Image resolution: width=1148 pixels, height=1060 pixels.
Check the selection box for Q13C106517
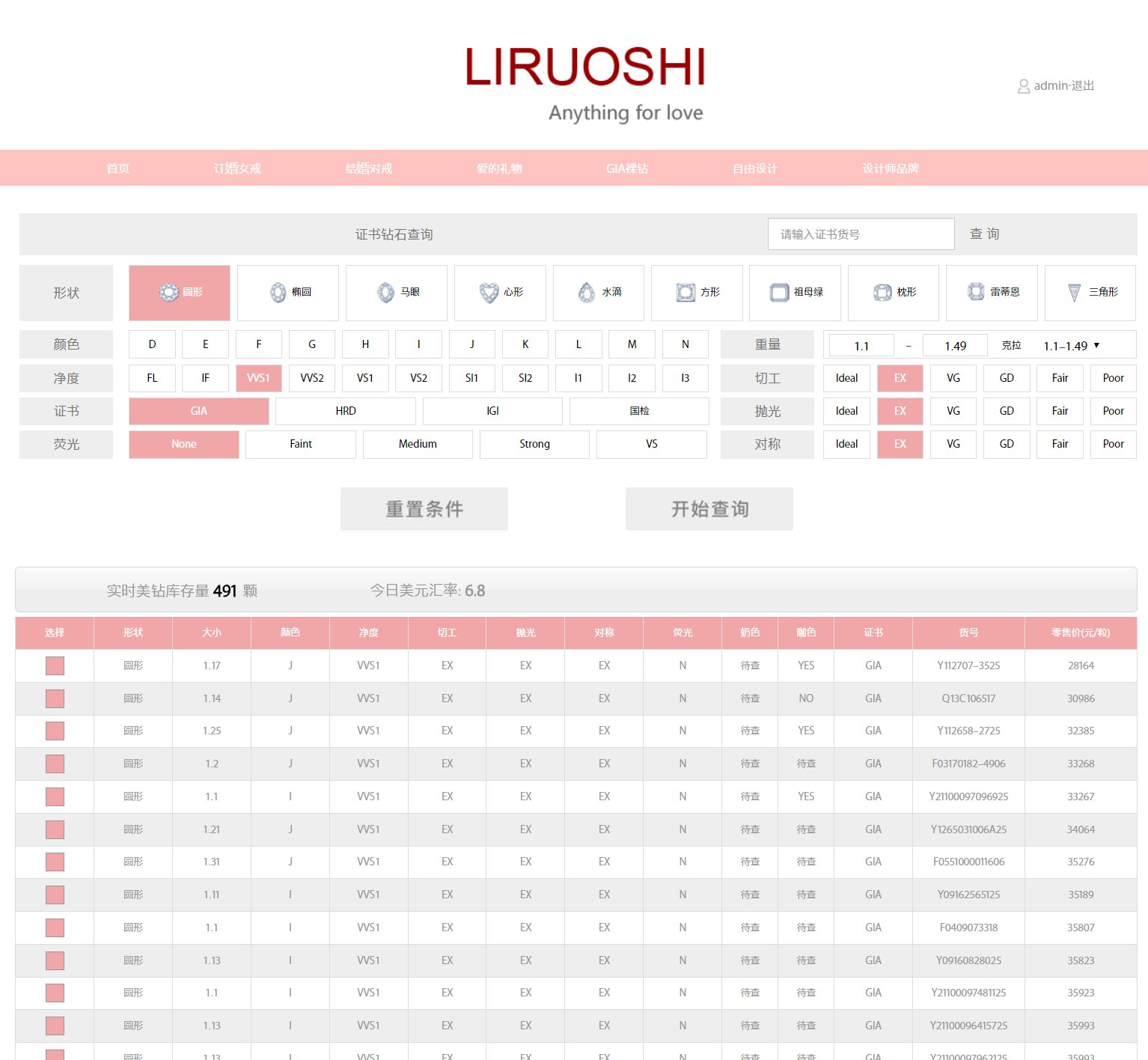pyautogui.click(x=55, y=698)
